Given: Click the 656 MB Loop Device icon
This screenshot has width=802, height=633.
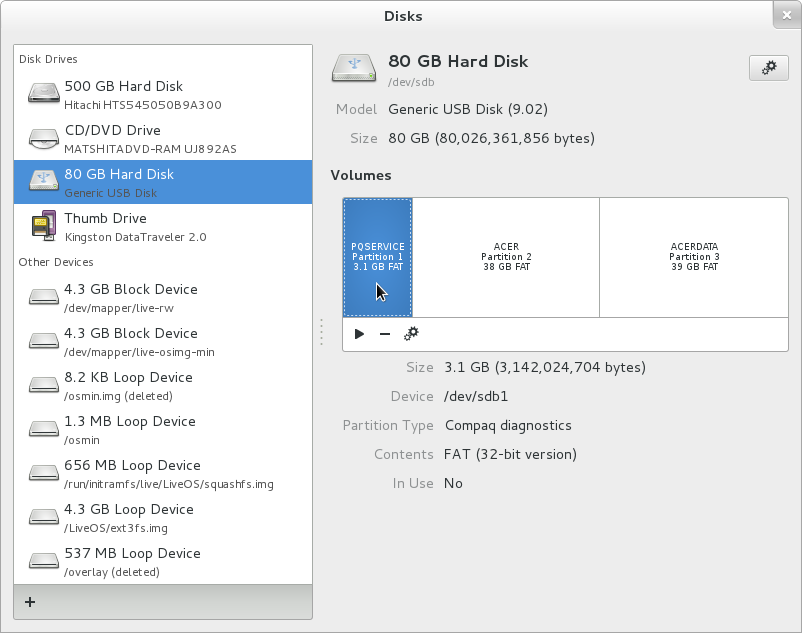Looking at the screenshot, I should [x=43, y=472].
